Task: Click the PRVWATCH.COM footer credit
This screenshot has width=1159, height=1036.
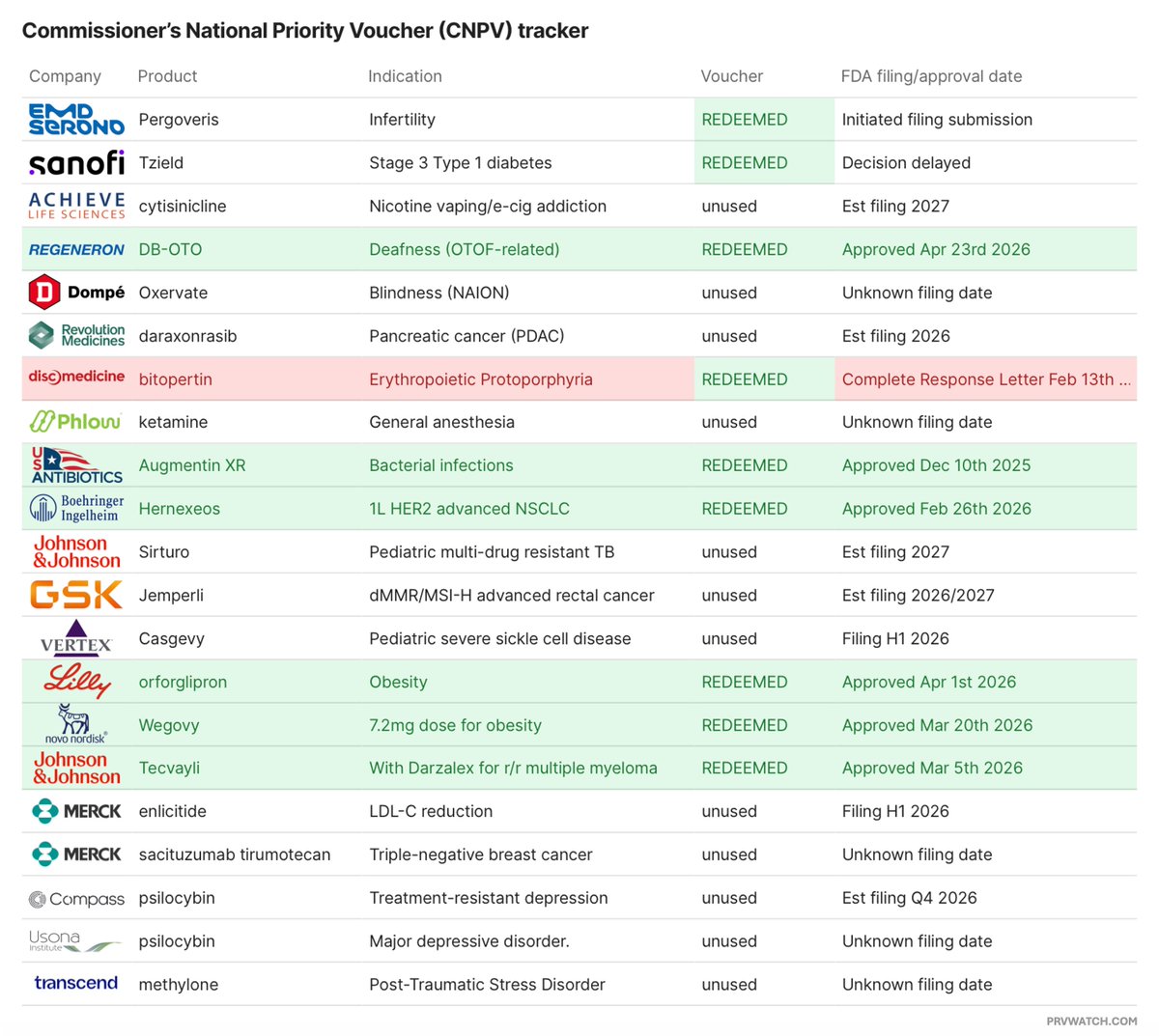Action: tap(1091, 1021)
